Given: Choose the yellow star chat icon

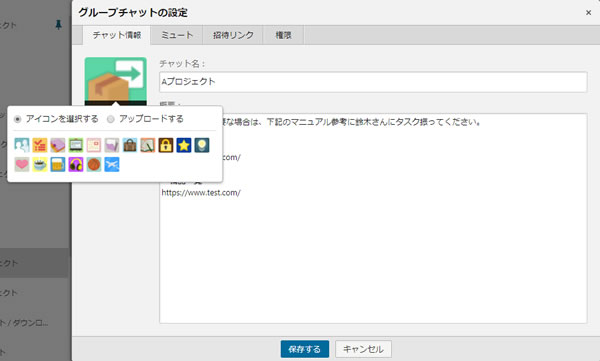Looking at the screenshot, I should pyautogui.click(x=184, y=145).
